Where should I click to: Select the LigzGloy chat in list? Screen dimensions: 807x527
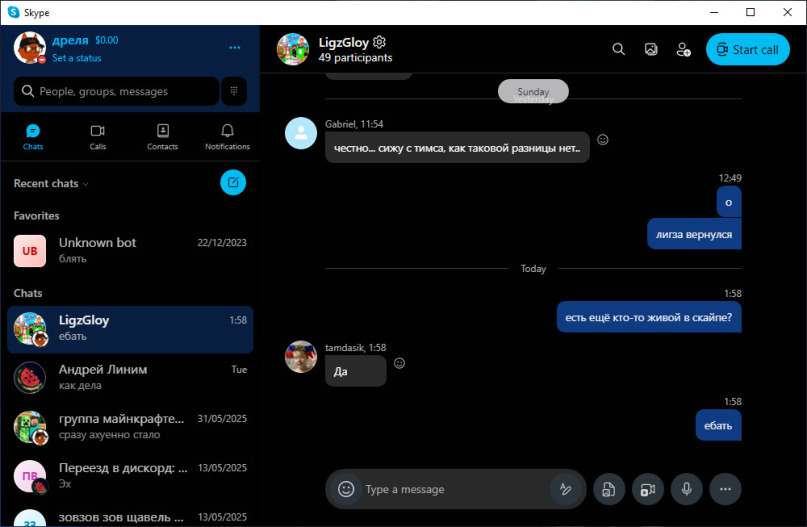coord(130,329)
